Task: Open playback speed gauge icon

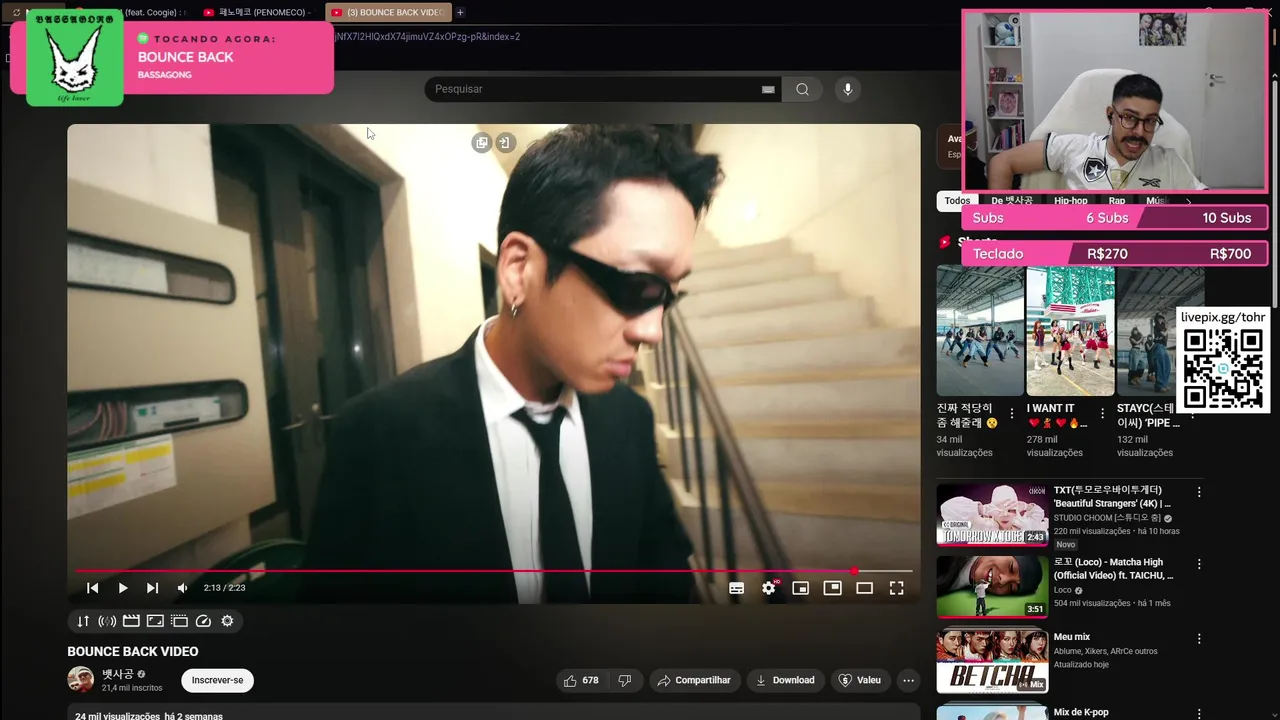Action: (x=203, y=621)
